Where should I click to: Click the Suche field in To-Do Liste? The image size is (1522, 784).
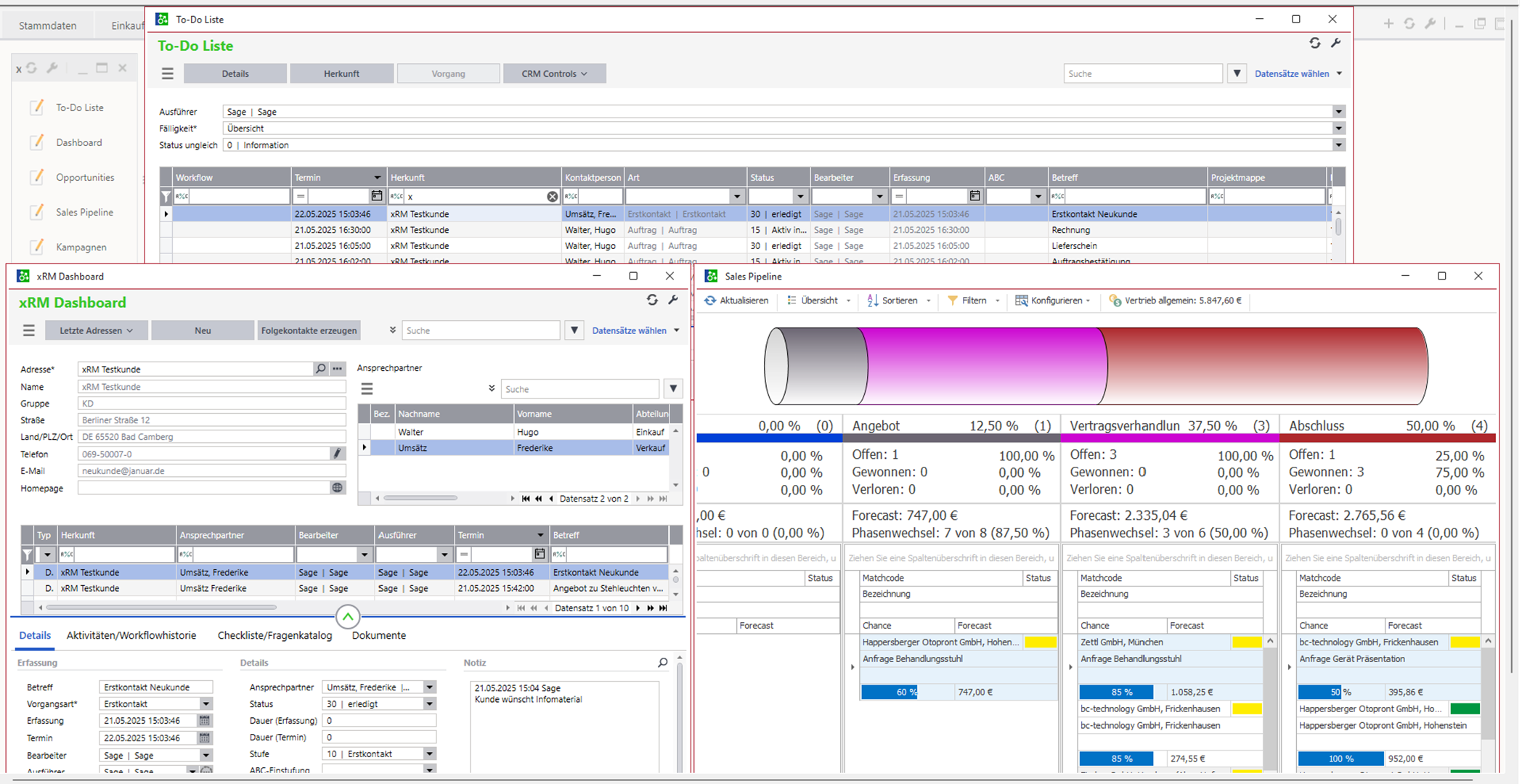1142,73
